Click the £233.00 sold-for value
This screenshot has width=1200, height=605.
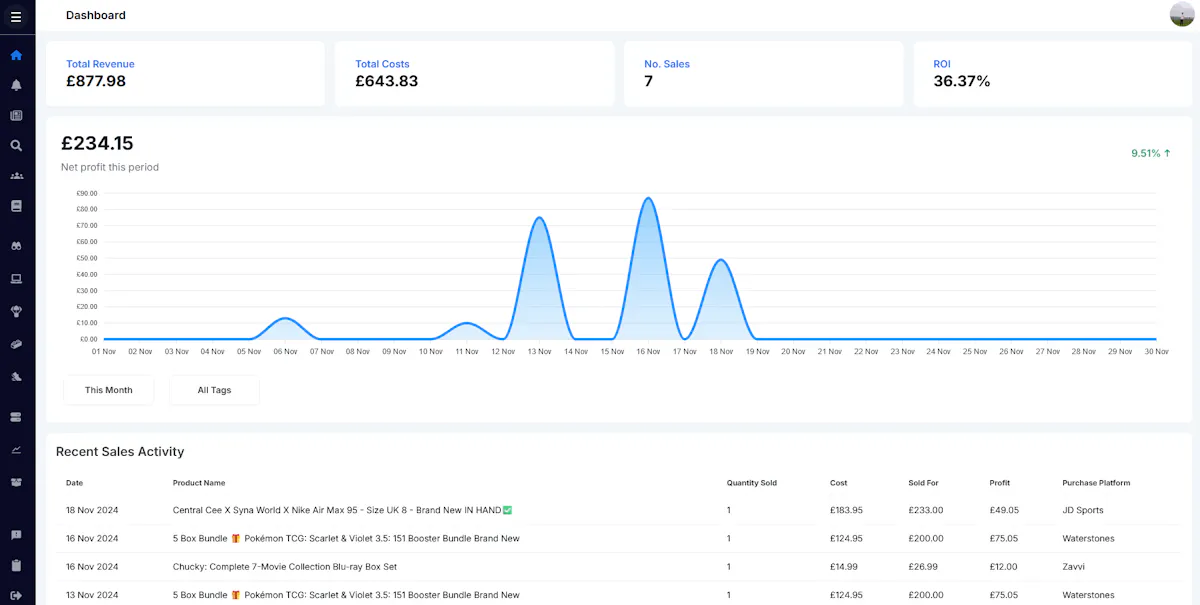point(926,510)
